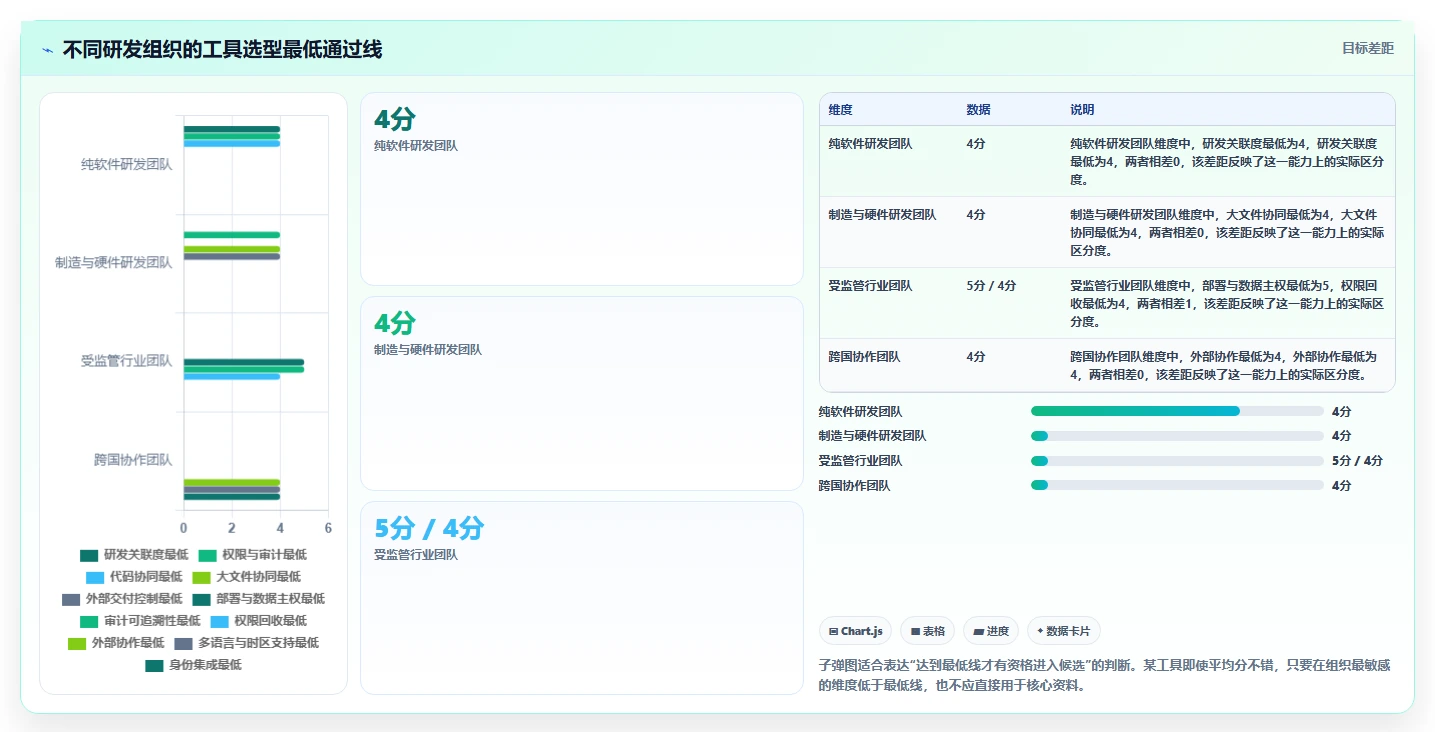1435x732 pixels.
Task: Click the lightning icon beside the dashboard title
Action: click(48, 50)
